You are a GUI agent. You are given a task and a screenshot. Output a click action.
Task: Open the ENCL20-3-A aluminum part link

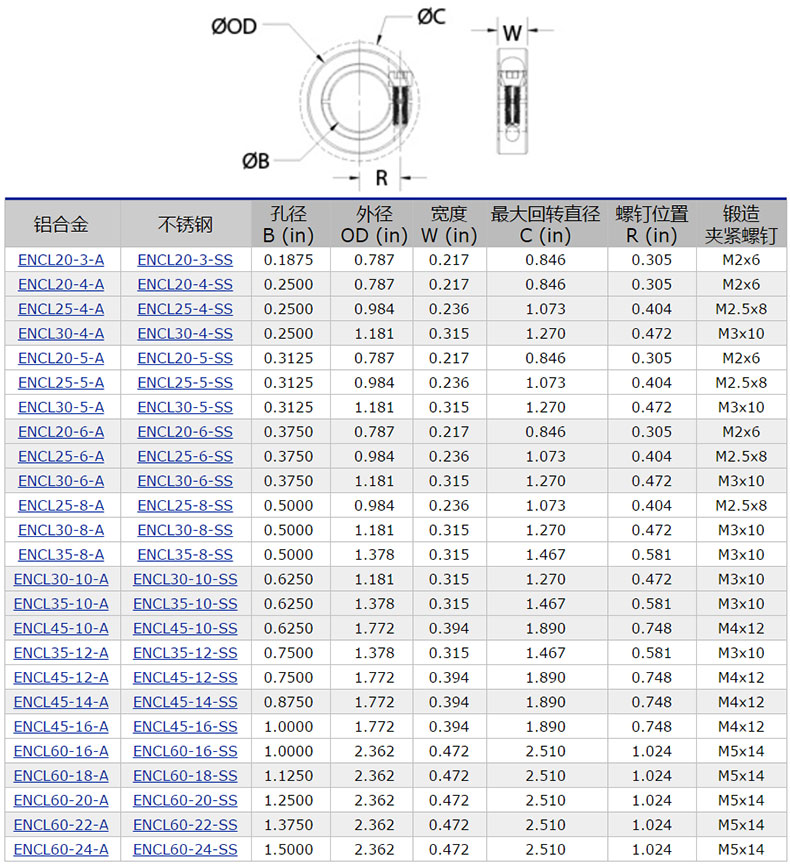pyautogui.click(x=61, y=260)
